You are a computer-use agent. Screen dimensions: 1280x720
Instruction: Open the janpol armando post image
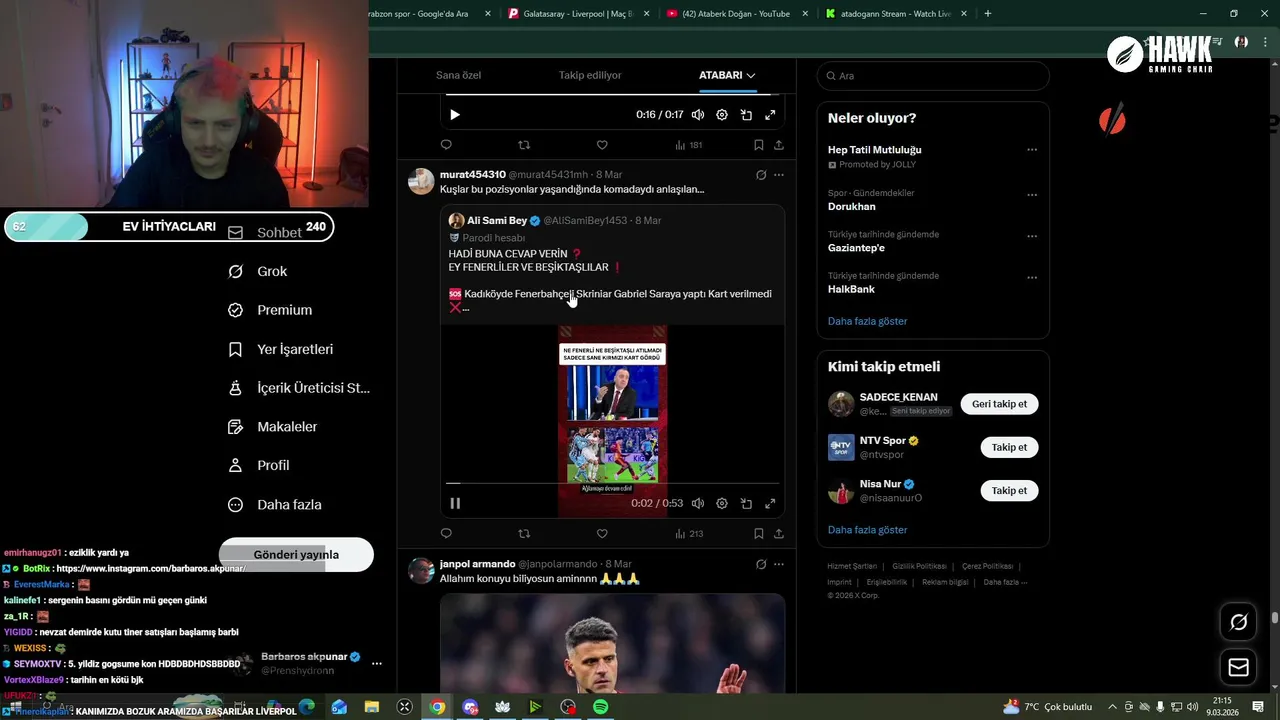(612, 642)
